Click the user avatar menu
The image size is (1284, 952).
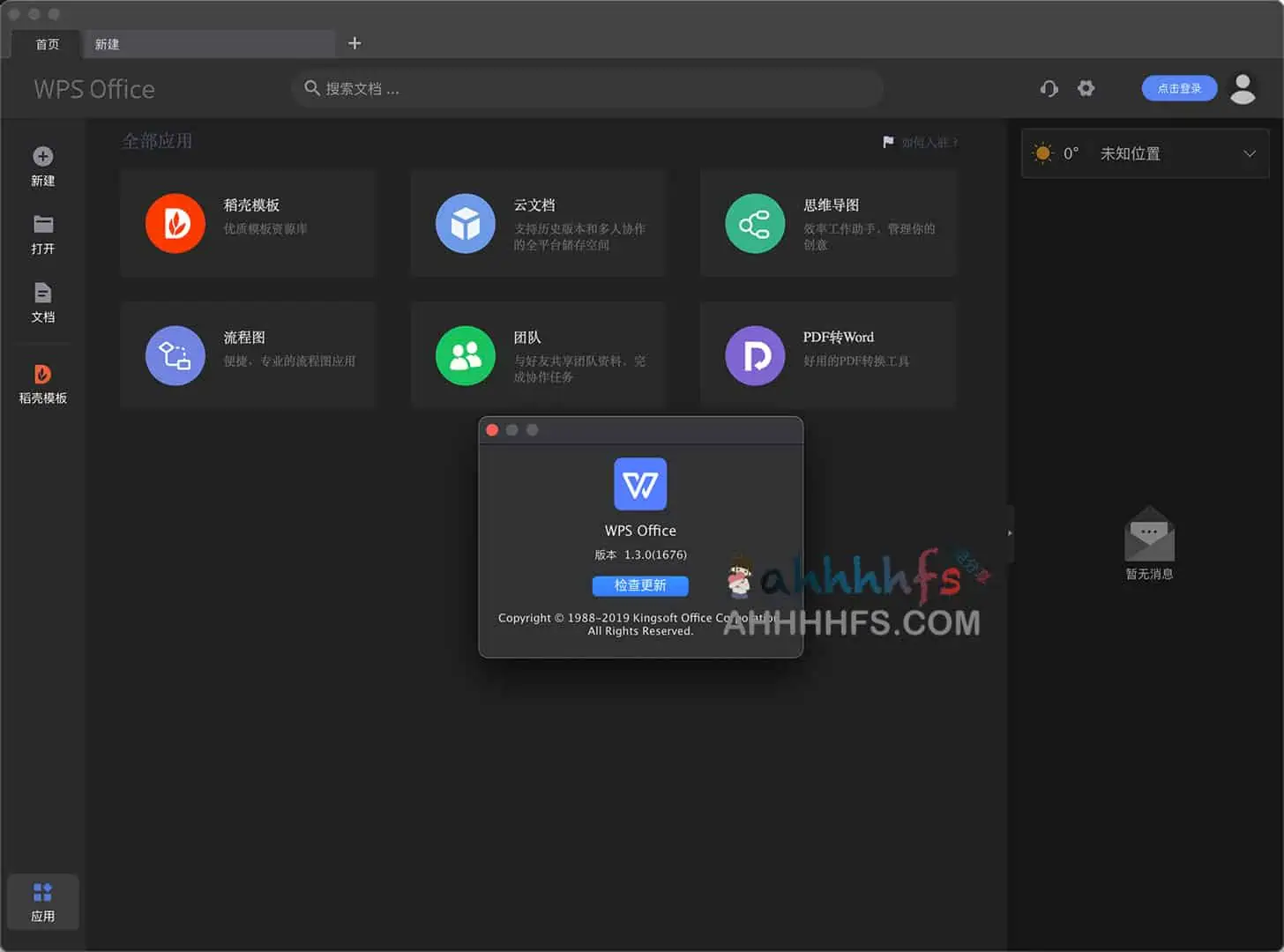click(x=1243, y=88)
